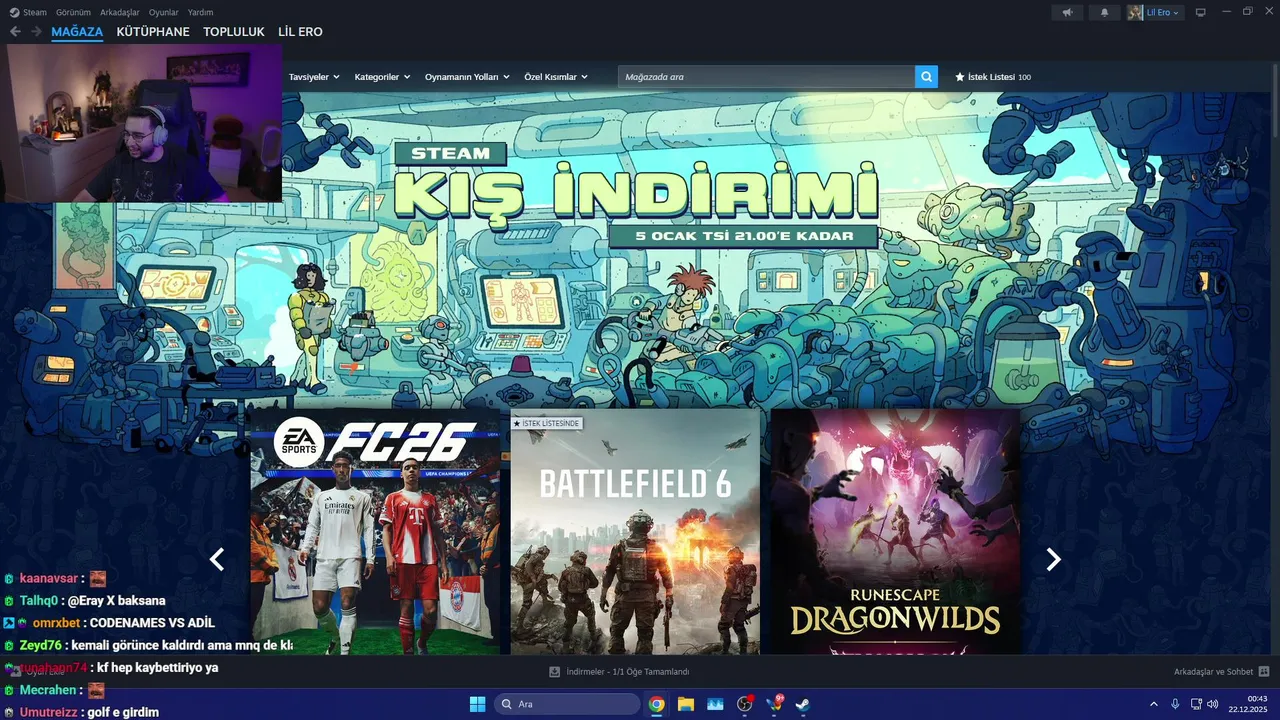
Task: Expand Özel Kısımlar dropdown
Action: (556, 77)
